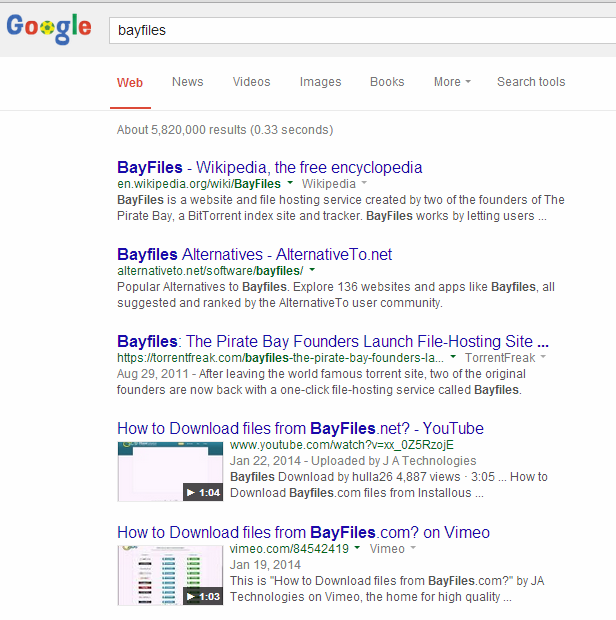The width and height of the screenshot is (616, 620).
Task: Click alternativeto.net/software/bayfiles/ URL text
Action: pyautogui.click(x=210, y=271)
